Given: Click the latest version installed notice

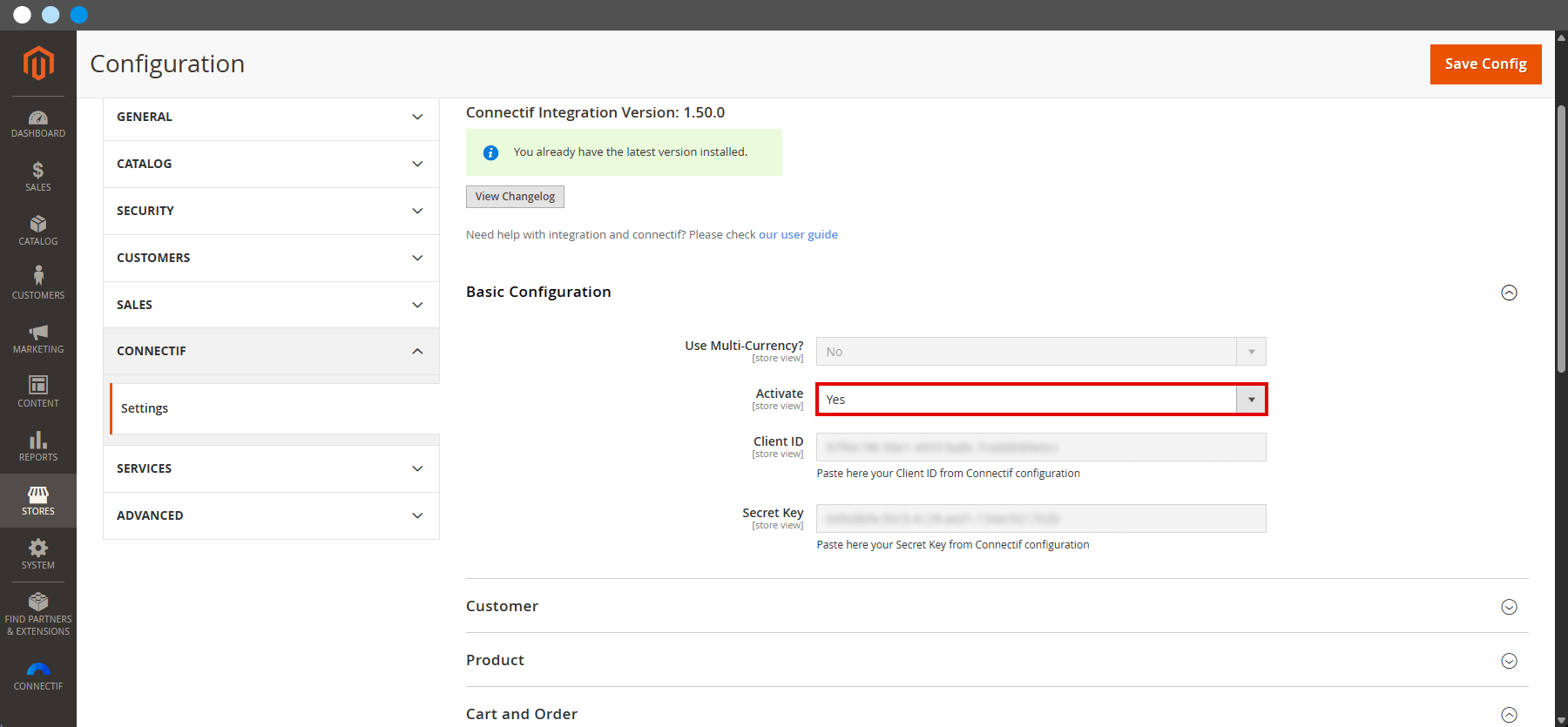Looking at the screenshot, I should point(624,152).
